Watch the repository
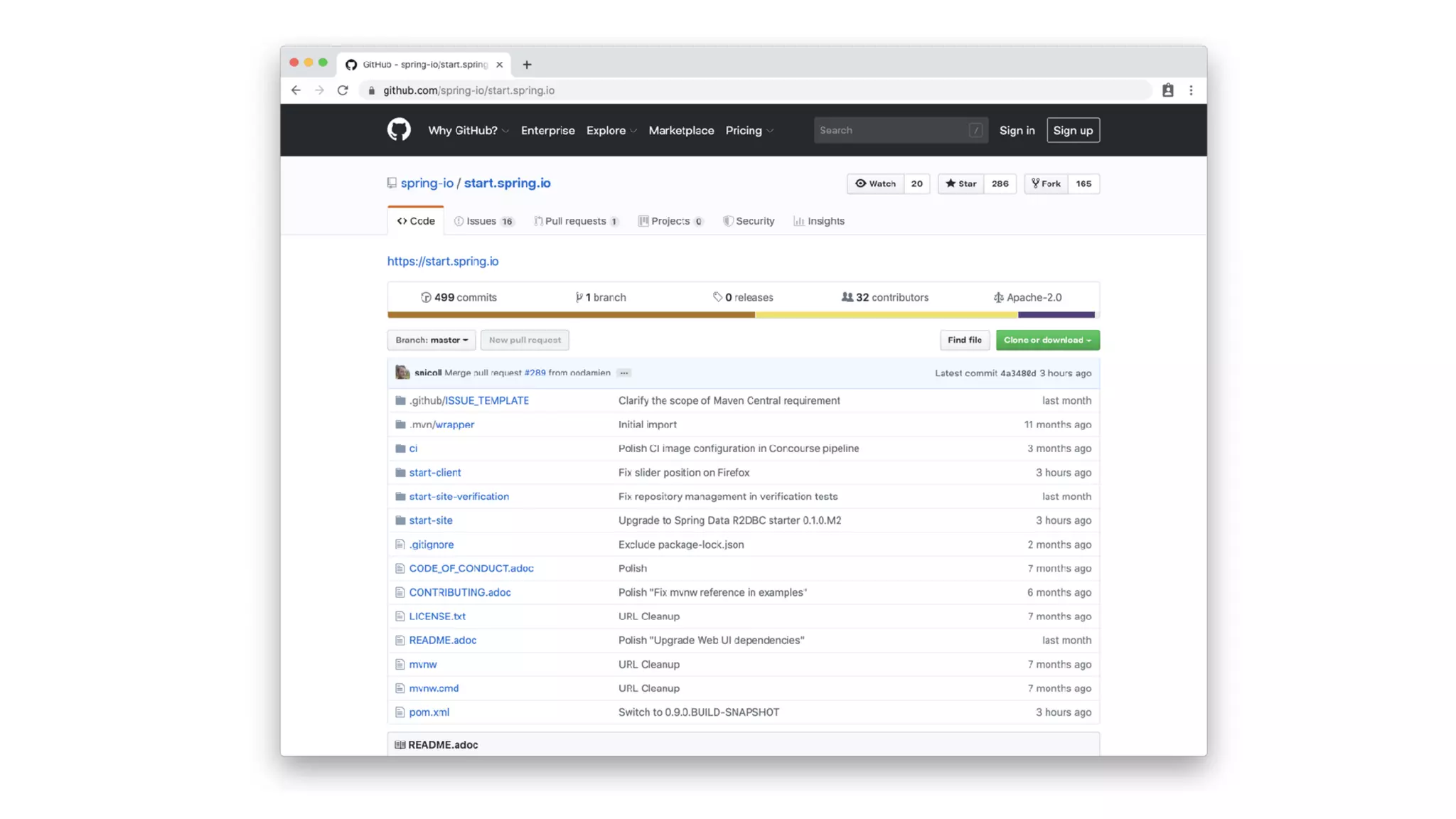 [875, 183]
